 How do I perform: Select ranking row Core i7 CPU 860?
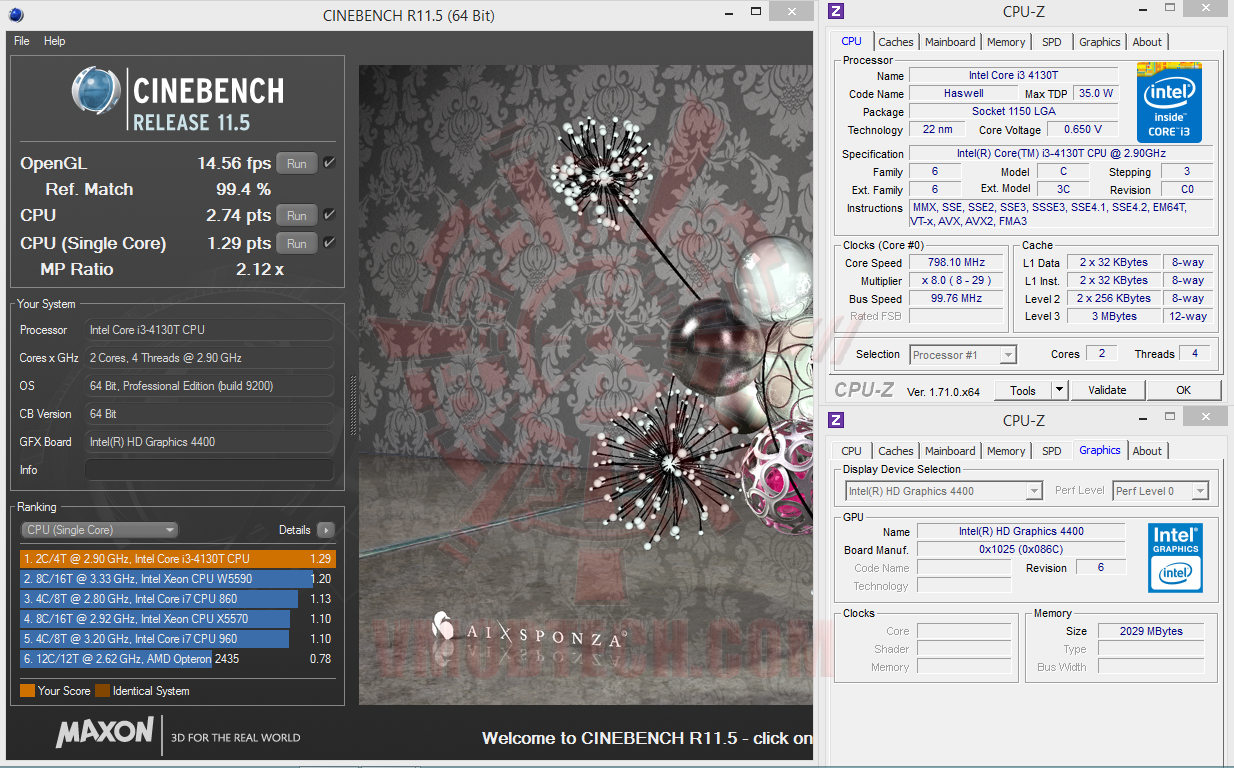(177, 599)
